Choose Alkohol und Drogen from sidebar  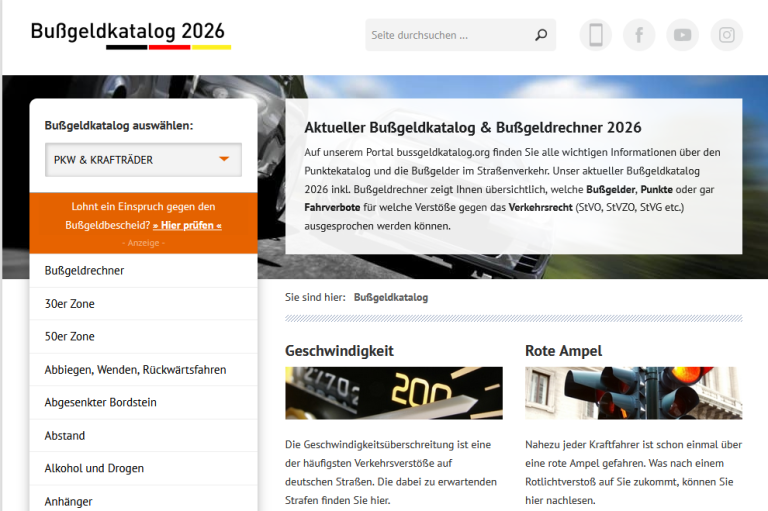tap(94, 468)
